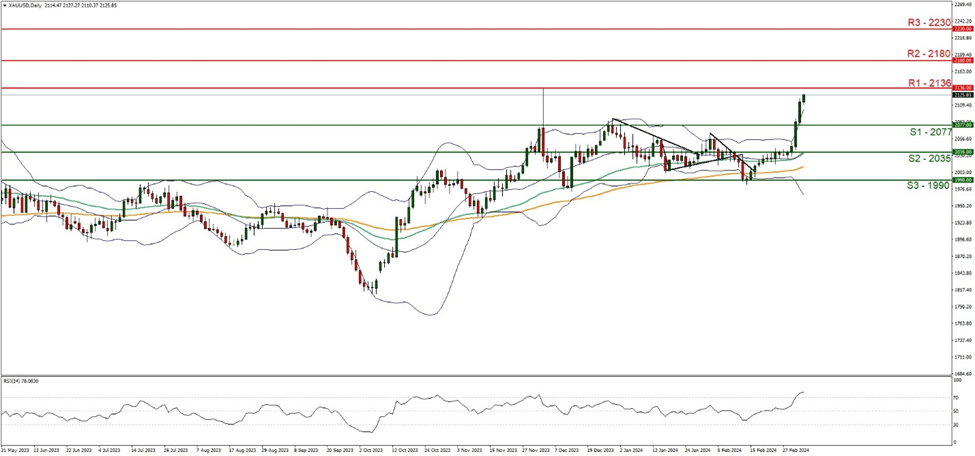975x456 pixels.
Task: Click the red 2180.00 price tag on axis
Action: coord(961,60)
